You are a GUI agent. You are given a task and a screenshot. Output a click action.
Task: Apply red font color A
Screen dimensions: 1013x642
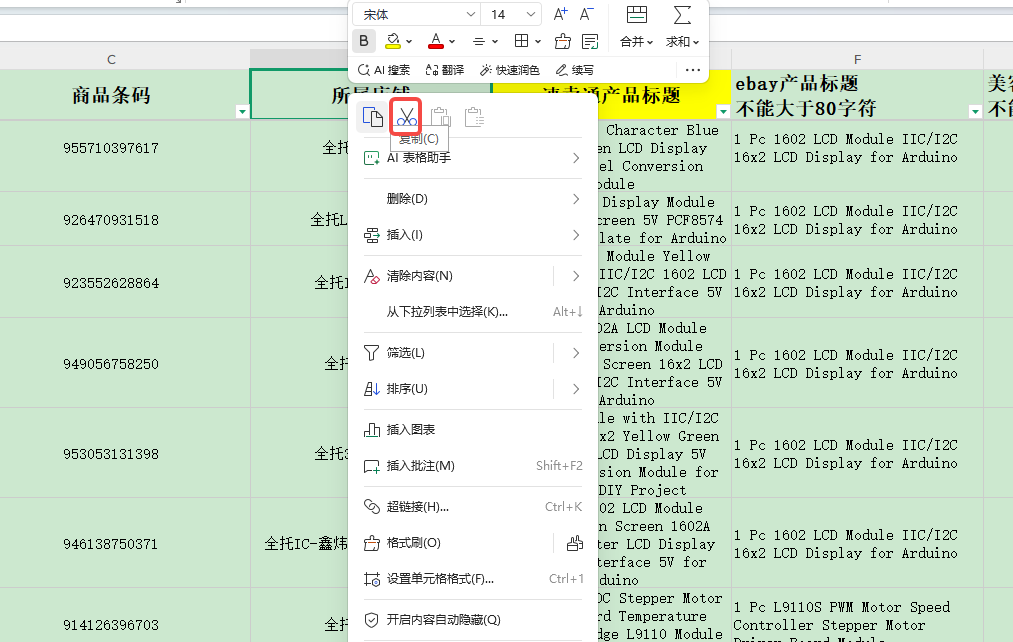point(436,41)
